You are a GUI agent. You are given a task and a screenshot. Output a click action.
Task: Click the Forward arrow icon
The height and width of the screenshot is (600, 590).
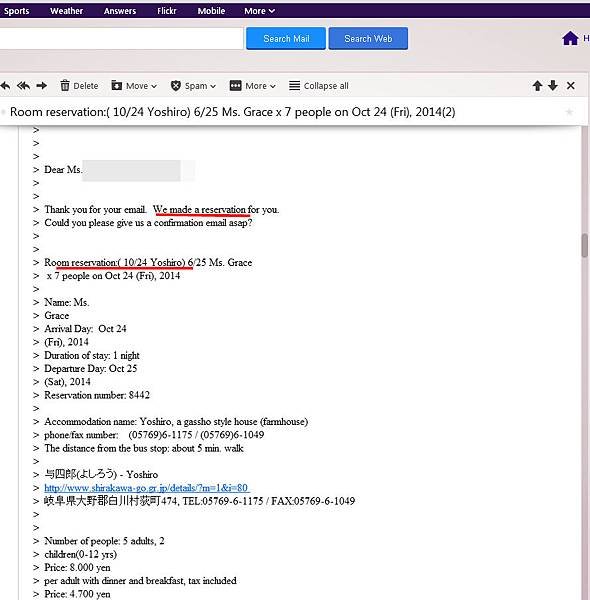click(42, 86)
